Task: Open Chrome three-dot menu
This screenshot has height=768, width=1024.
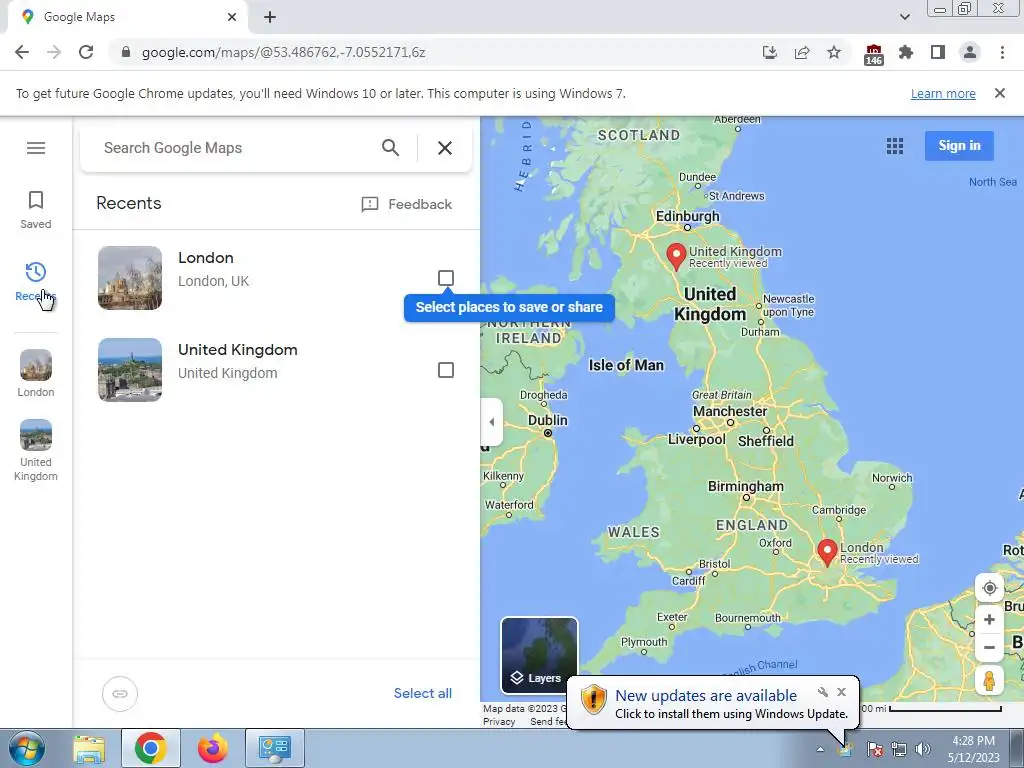Action: [1002, 52]
